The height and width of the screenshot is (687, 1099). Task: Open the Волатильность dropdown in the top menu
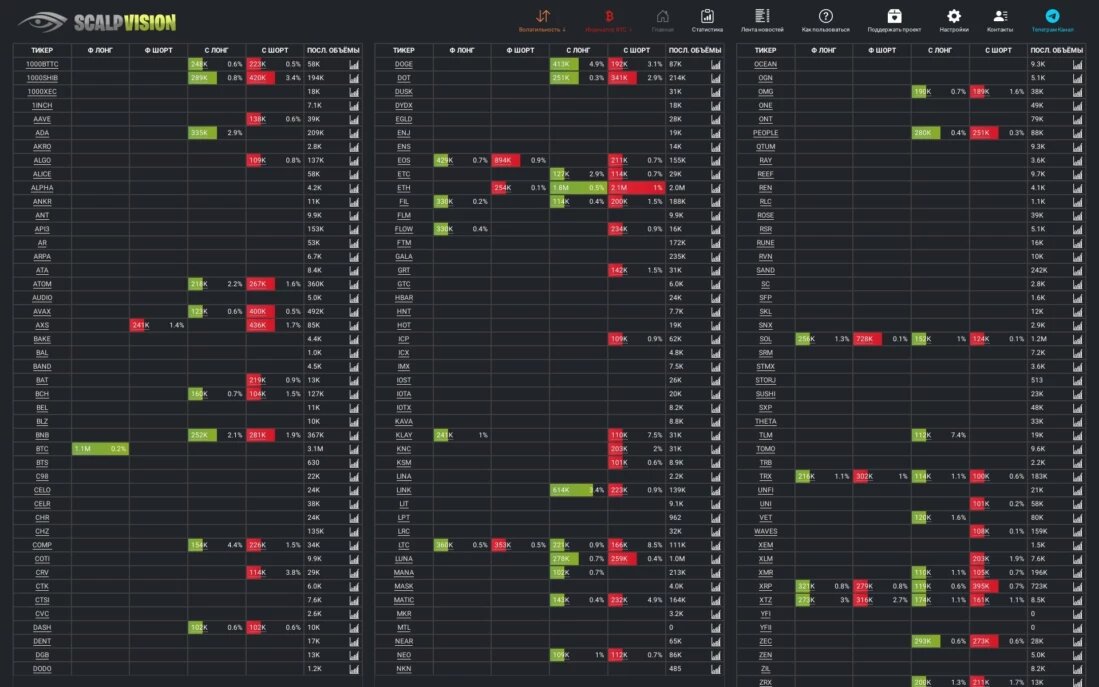tap(542, 20)
